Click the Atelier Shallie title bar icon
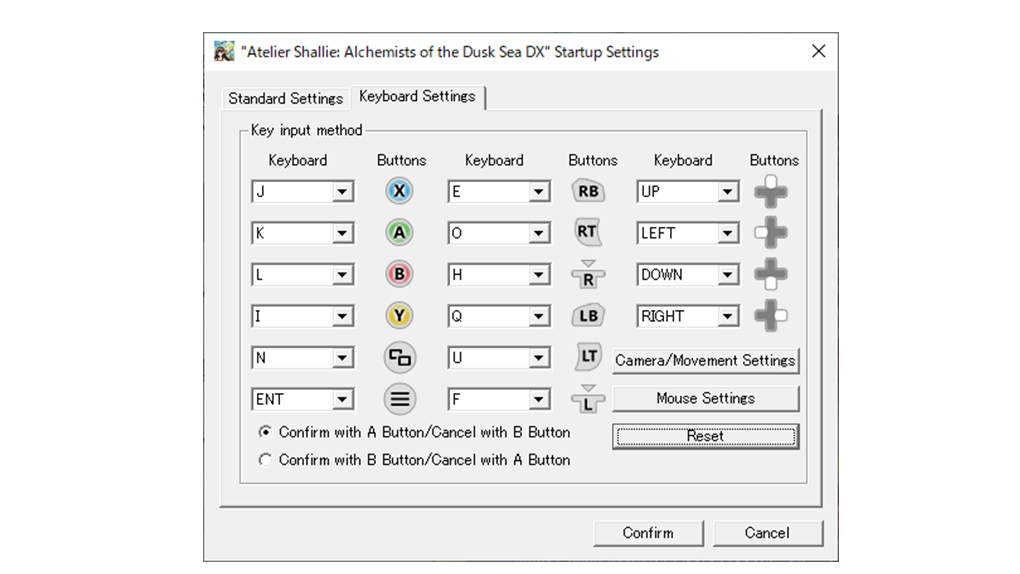1020x574 pixels. coord(224,51)
